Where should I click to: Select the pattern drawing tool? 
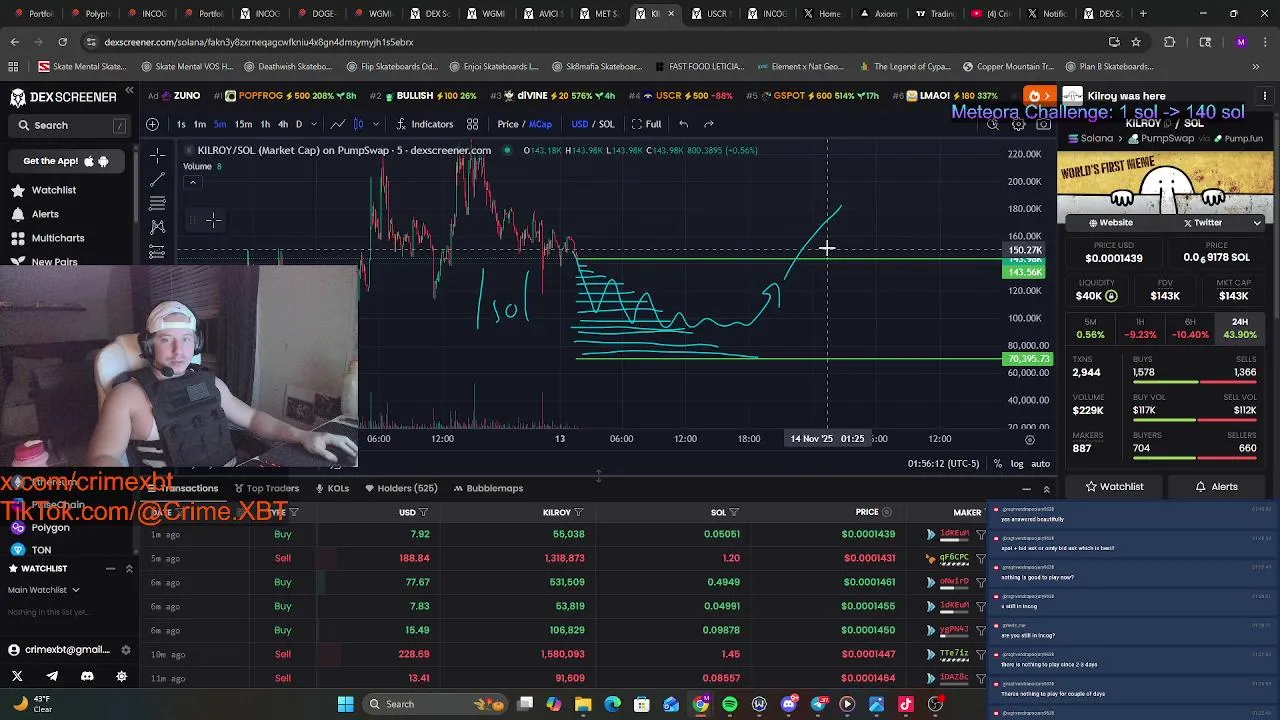pyautogui.click(x=157, y=227)
